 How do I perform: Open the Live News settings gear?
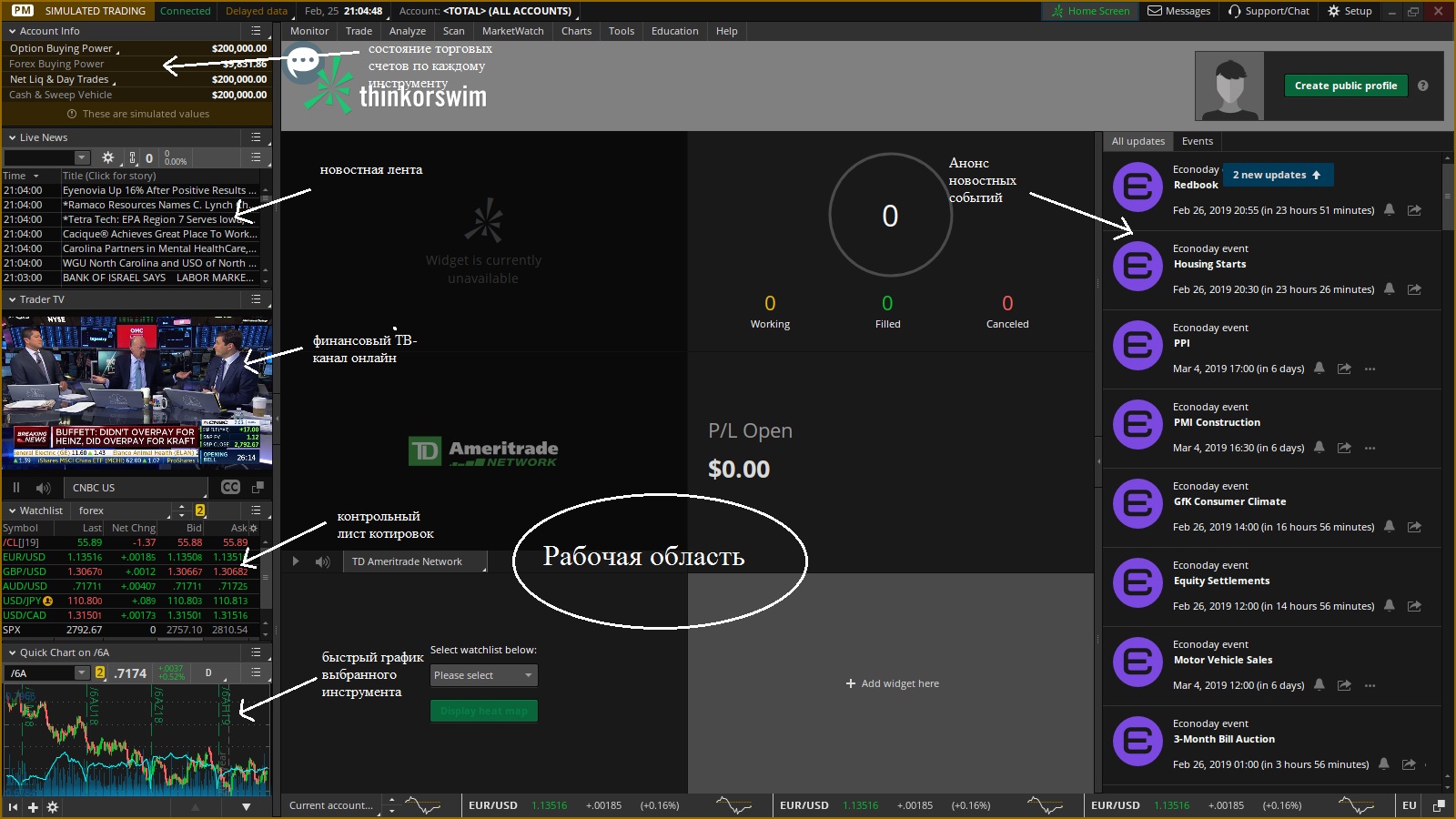(x=108, y=157)
